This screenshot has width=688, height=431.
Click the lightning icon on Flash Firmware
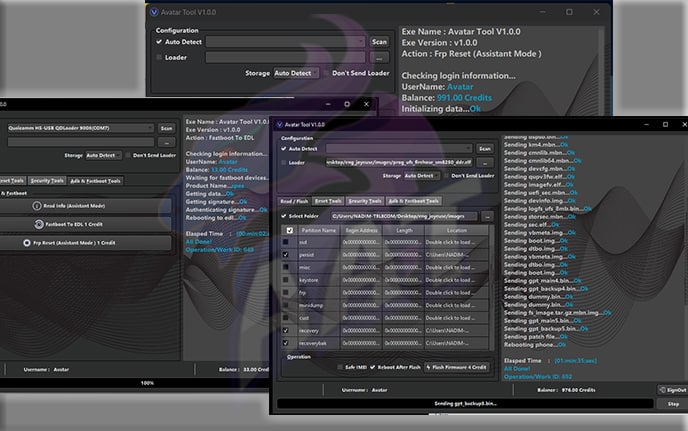(428, 367)
